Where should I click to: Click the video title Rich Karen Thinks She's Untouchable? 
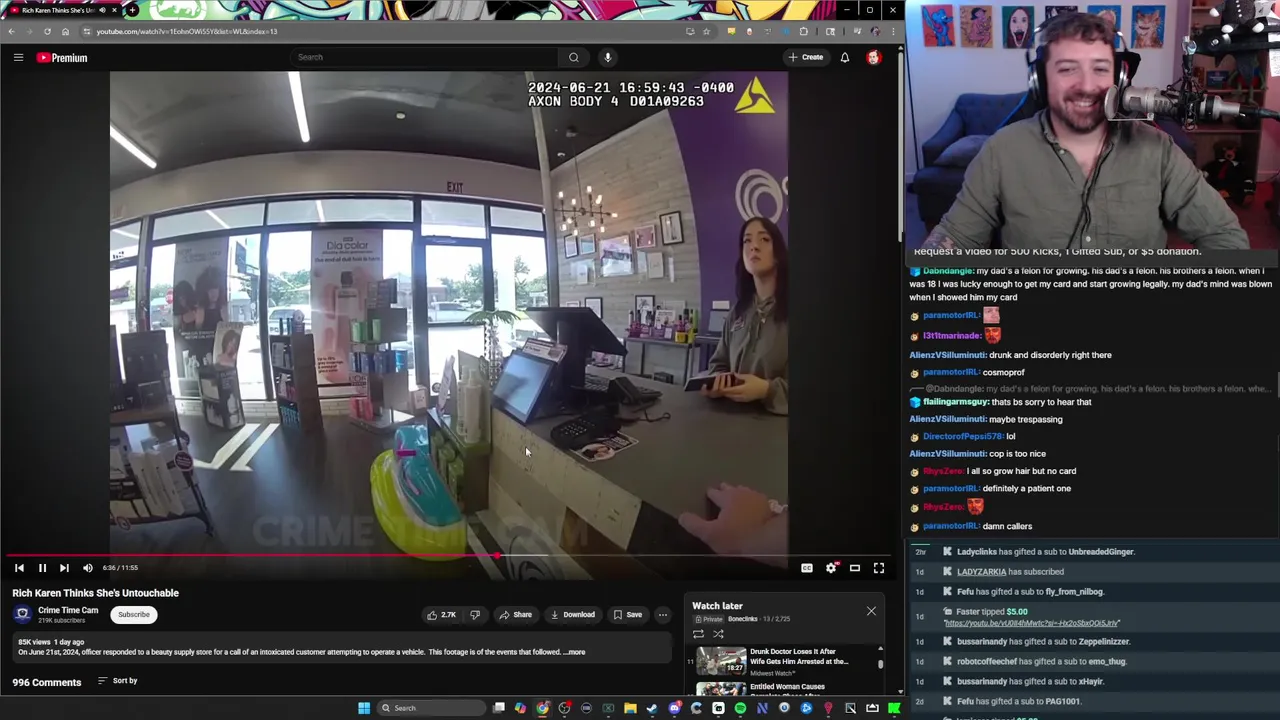tap(96, 593)
